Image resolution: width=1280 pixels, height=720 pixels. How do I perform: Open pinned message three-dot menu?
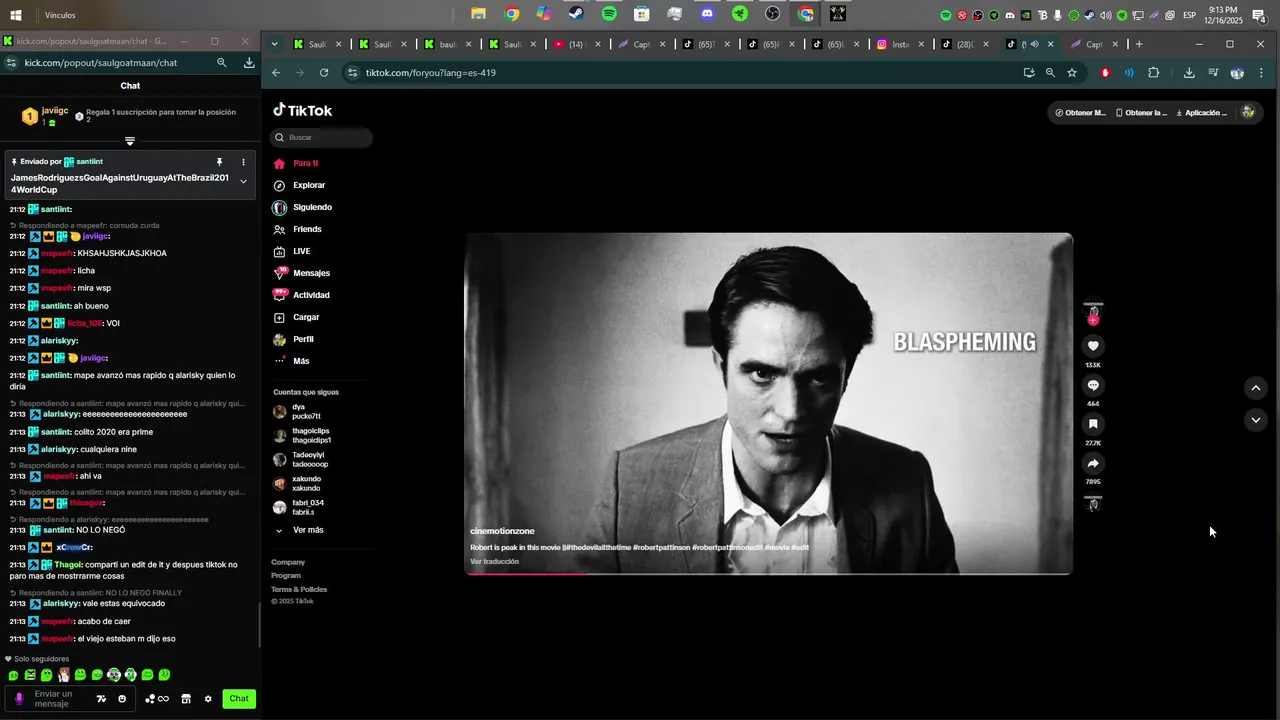pos(243,162)
